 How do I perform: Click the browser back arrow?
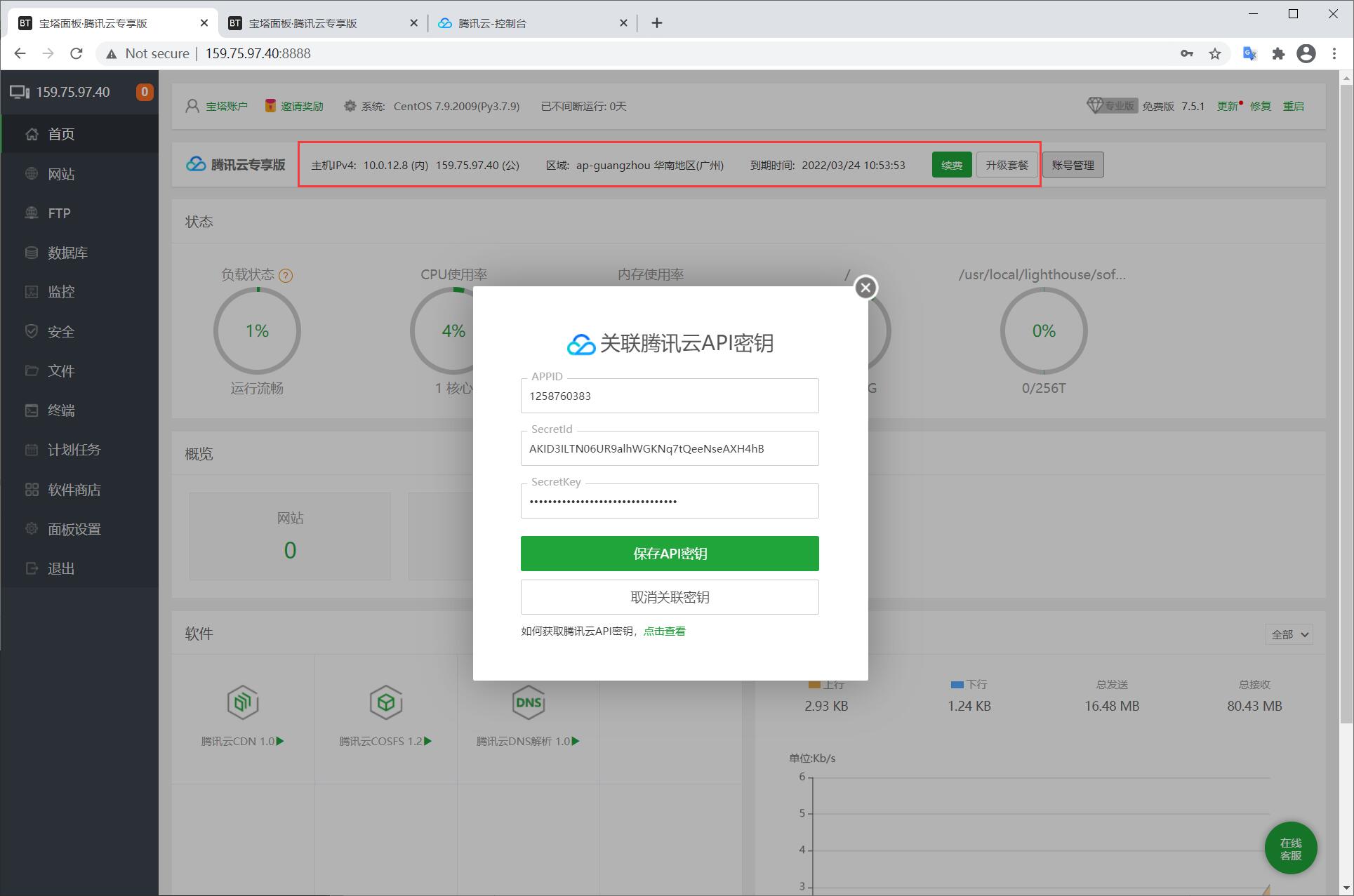pyautogui.click(x=20, y=53)
